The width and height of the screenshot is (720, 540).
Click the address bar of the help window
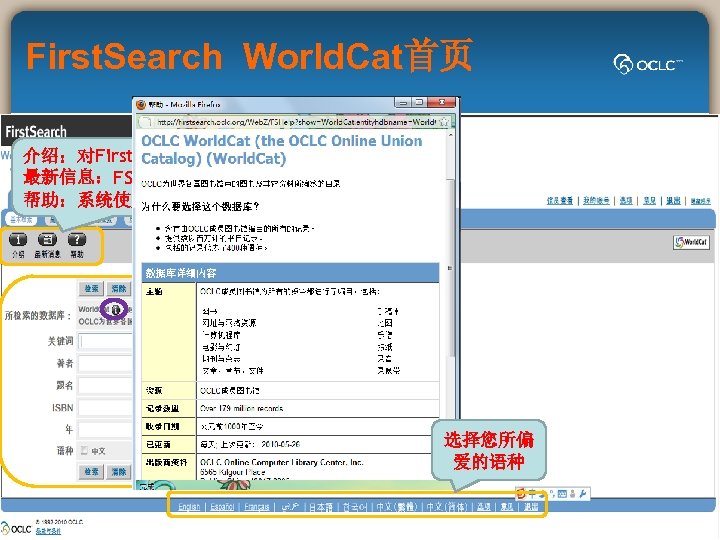click(296, 122)
